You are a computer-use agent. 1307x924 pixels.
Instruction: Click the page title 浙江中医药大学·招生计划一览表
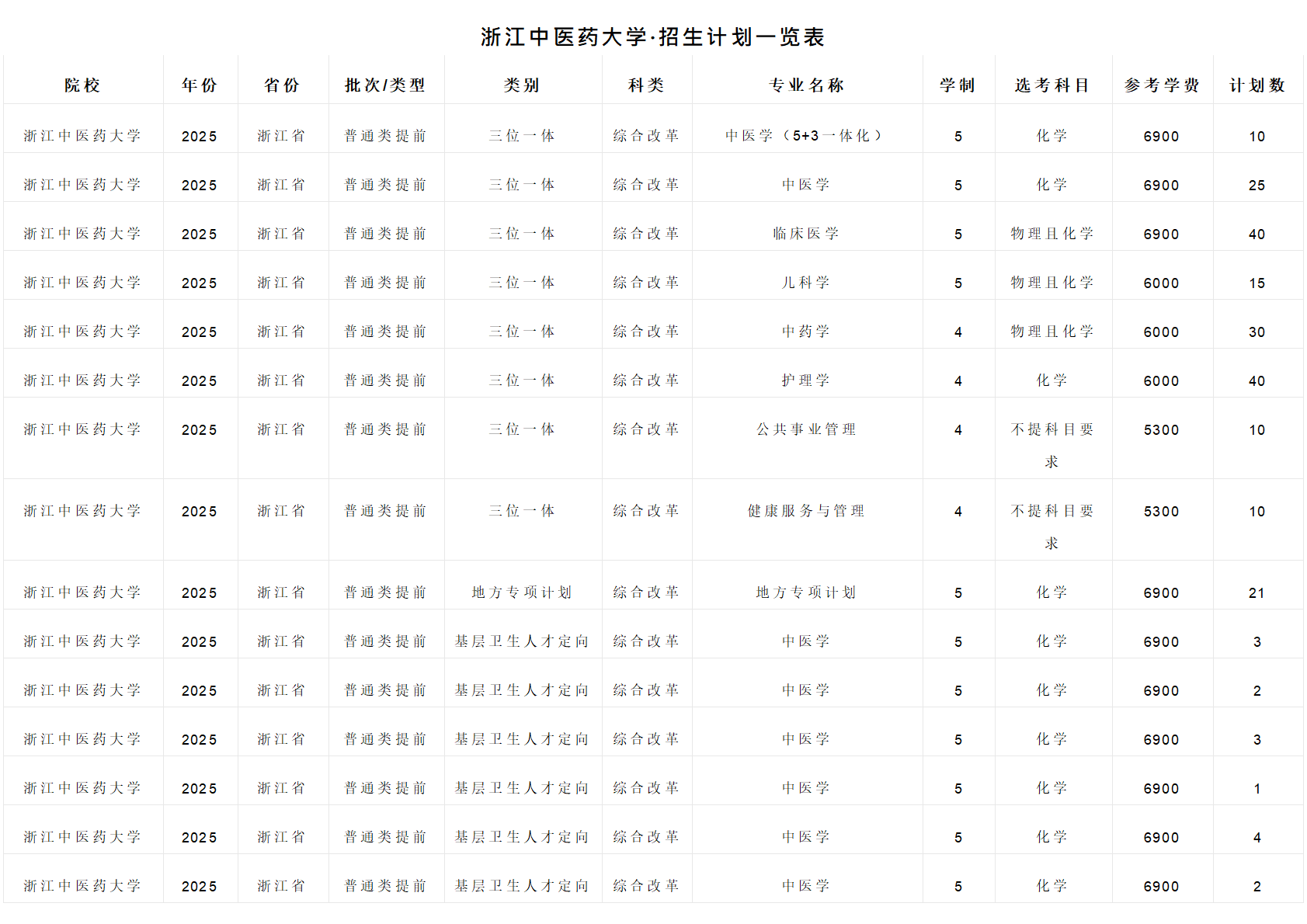(652, 36)
